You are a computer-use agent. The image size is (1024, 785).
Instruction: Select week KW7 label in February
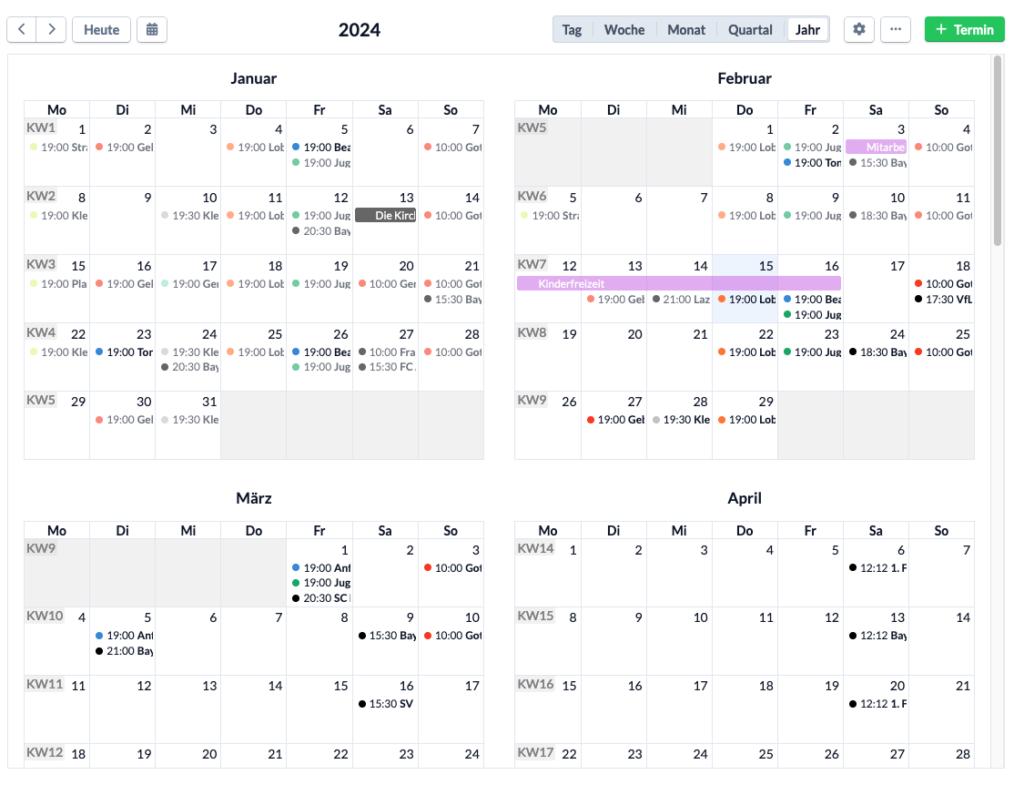click(x=532, y=264)
